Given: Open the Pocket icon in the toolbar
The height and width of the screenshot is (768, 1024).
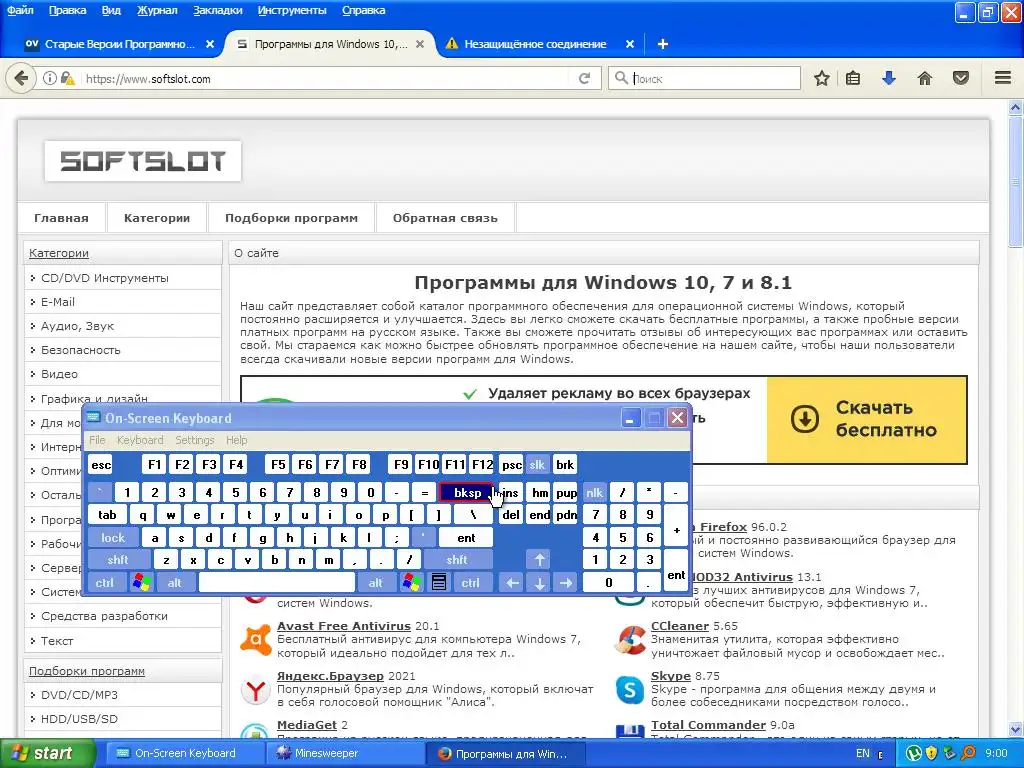Looking at the screenshot, I should click(x=961, y=78).
